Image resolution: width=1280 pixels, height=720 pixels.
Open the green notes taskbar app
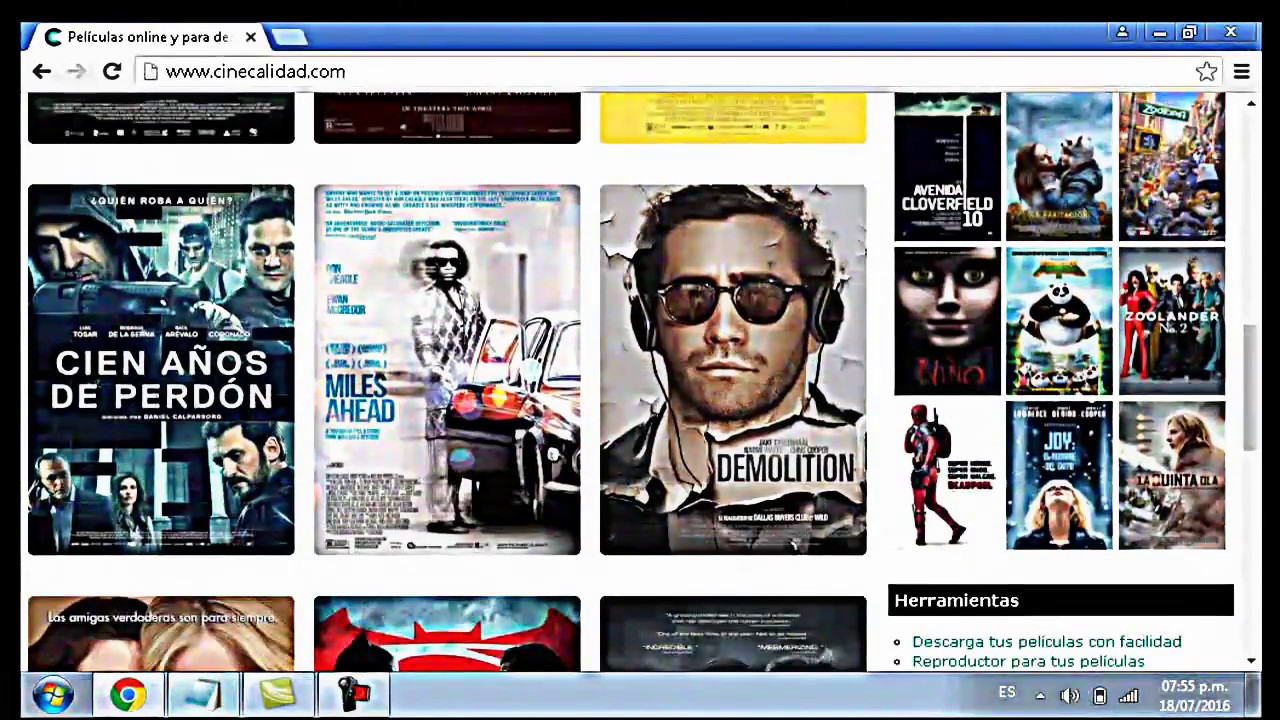click(x=277, y=694)
